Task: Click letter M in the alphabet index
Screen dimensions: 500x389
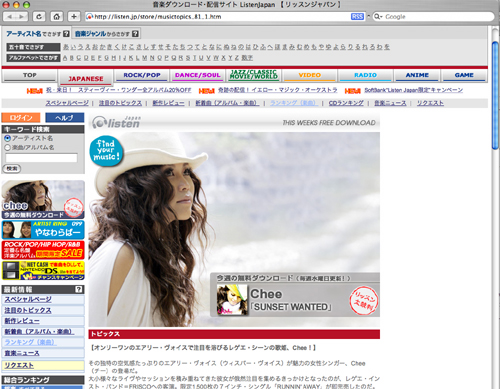Action: pos(144,58)
